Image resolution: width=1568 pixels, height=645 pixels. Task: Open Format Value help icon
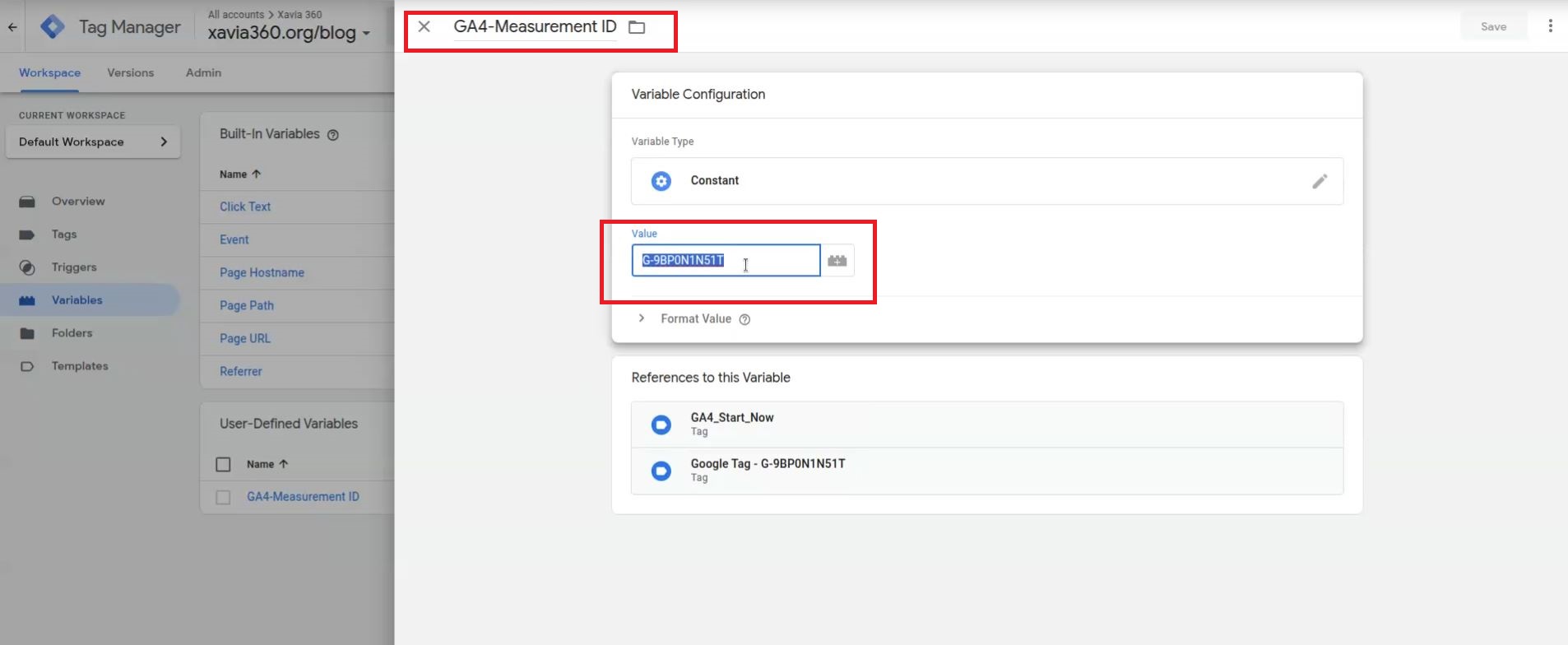(x=745, y=319)
